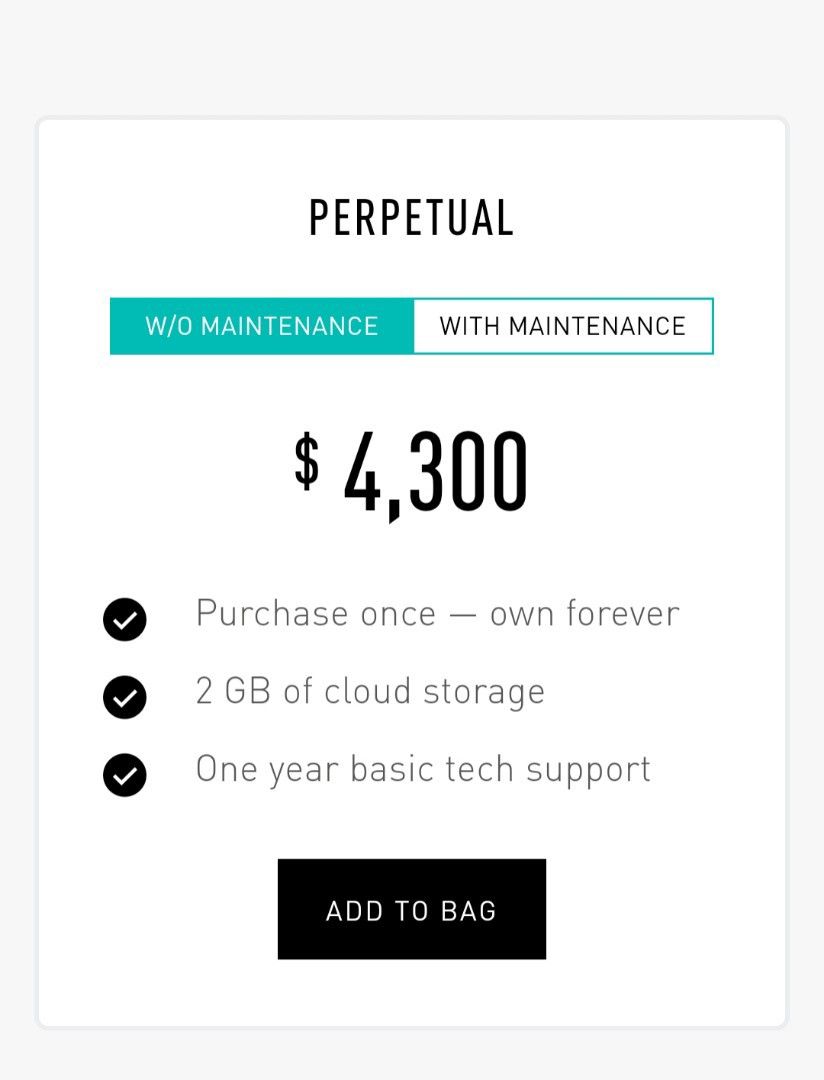Click the "own forever" words

click(584, 612)
